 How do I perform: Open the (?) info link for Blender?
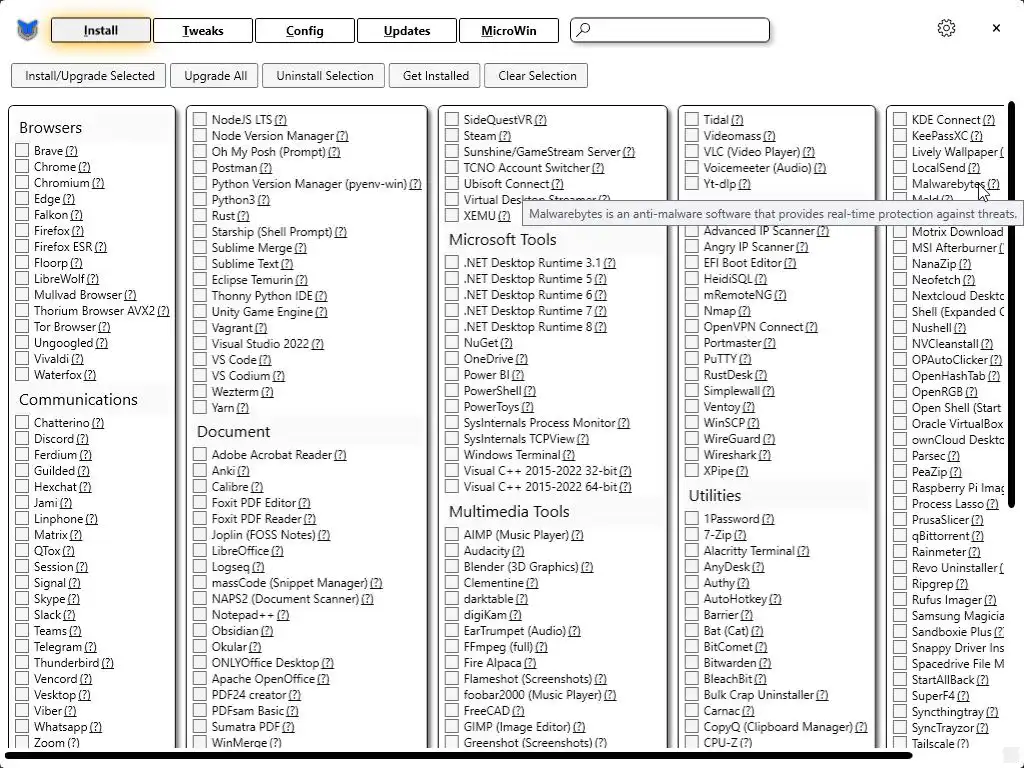tap(586, 567)
